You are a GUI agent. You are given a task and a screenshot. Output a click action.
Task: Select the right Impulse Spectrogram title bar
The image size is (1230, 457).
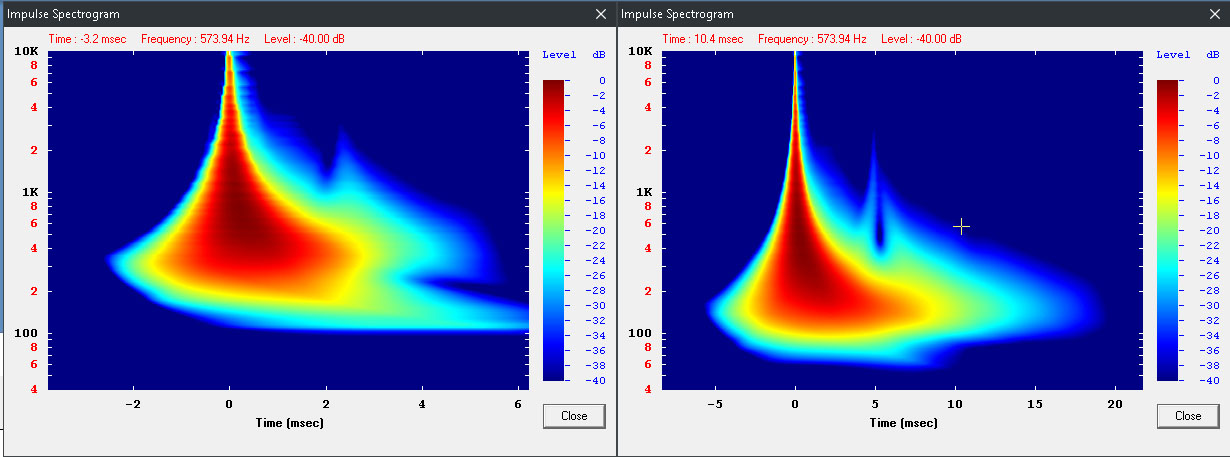[910, 14]
